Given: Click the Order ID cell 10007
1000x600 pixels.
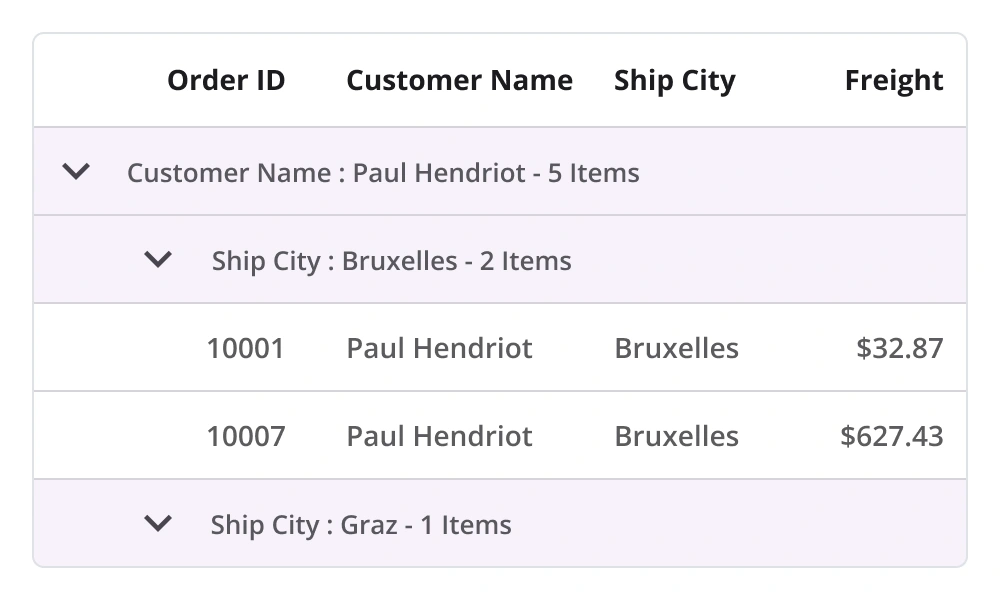Looking at the screenshot, I should [x=245, y=436].
